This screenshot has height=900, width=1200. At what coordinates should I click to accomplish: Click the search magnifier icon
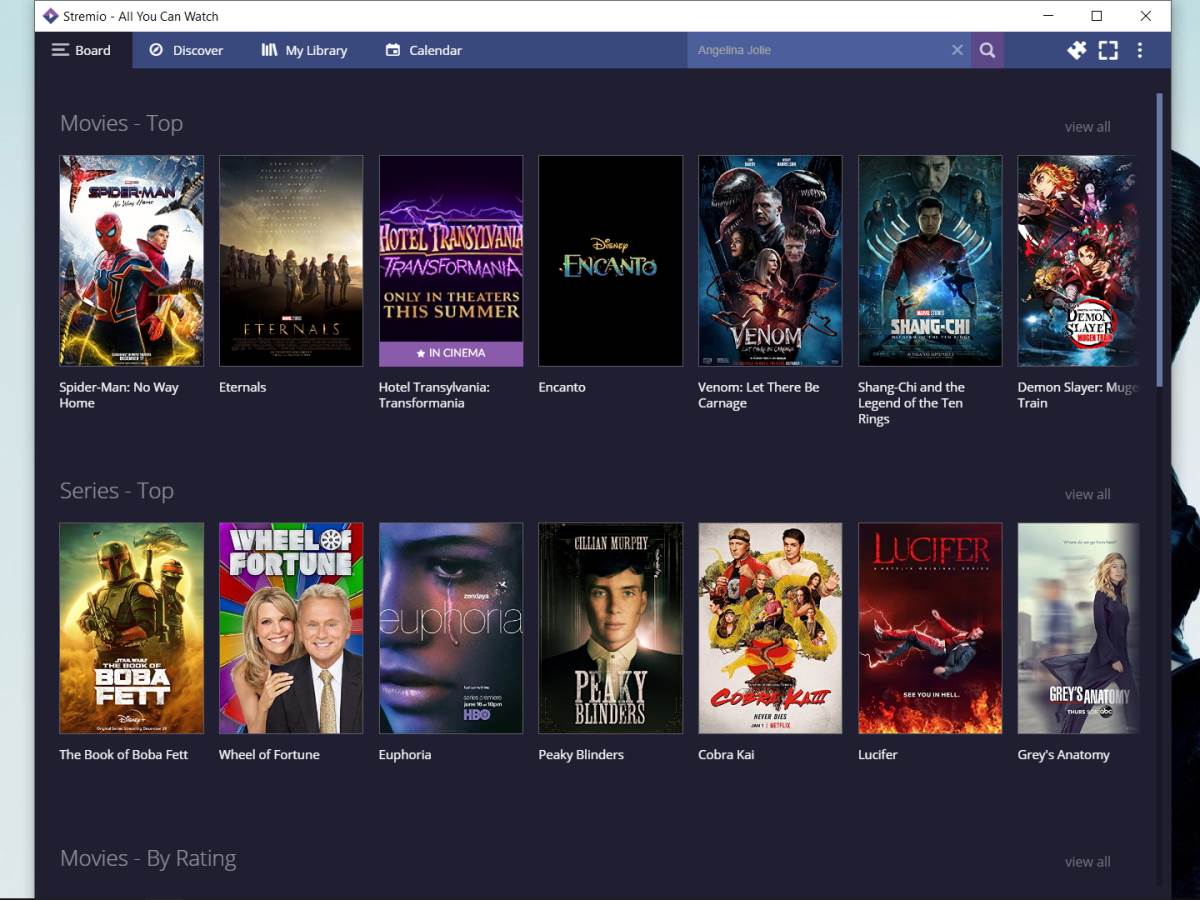pyautogui.click(x=987, y=49)
